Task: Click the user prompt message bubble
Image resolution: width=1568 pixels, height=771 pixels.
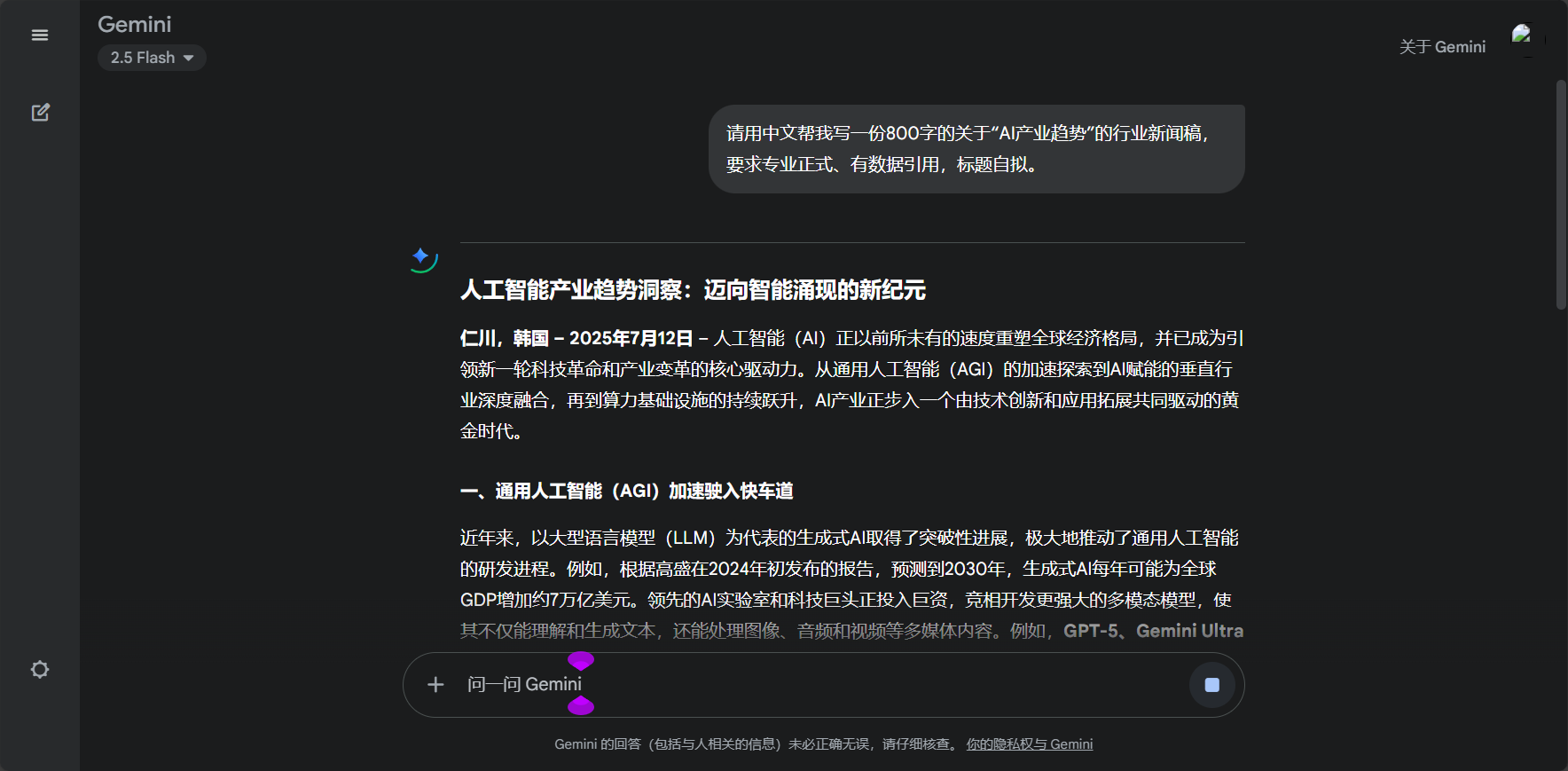Action: tap(976, 149)
